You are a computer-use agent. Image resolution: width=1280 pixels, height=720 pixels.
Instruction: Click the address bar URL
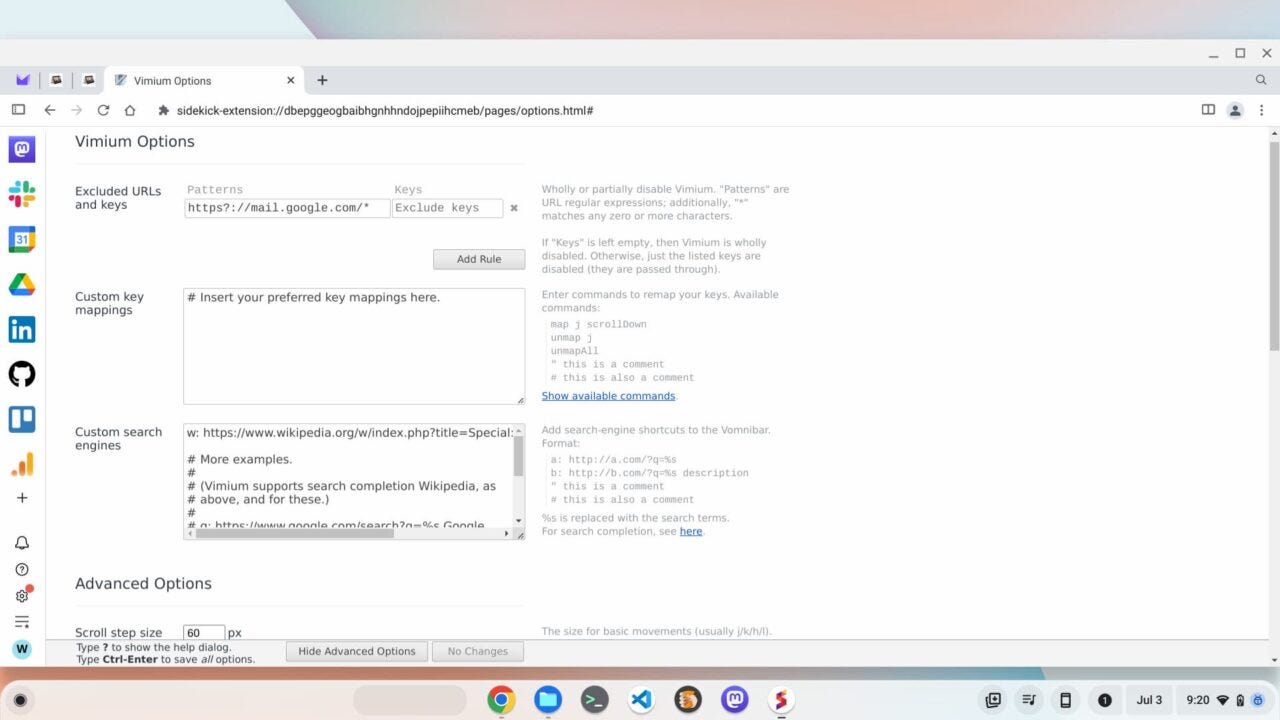point(385,110)
